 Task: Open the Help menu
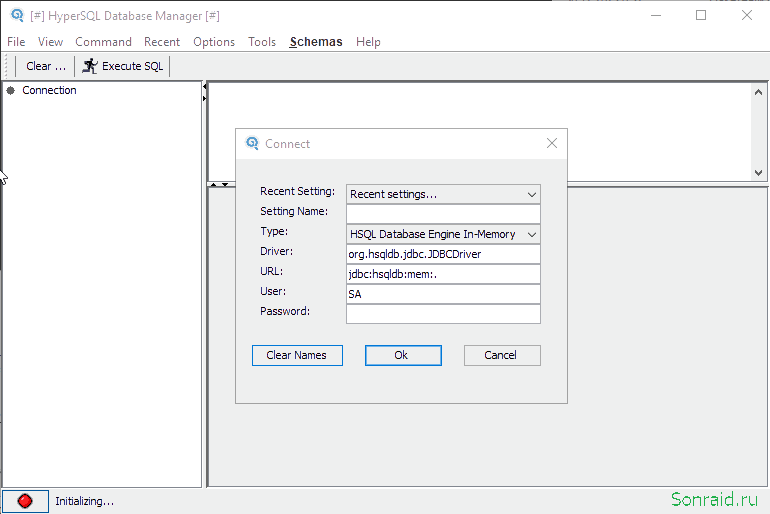point(368,42)
